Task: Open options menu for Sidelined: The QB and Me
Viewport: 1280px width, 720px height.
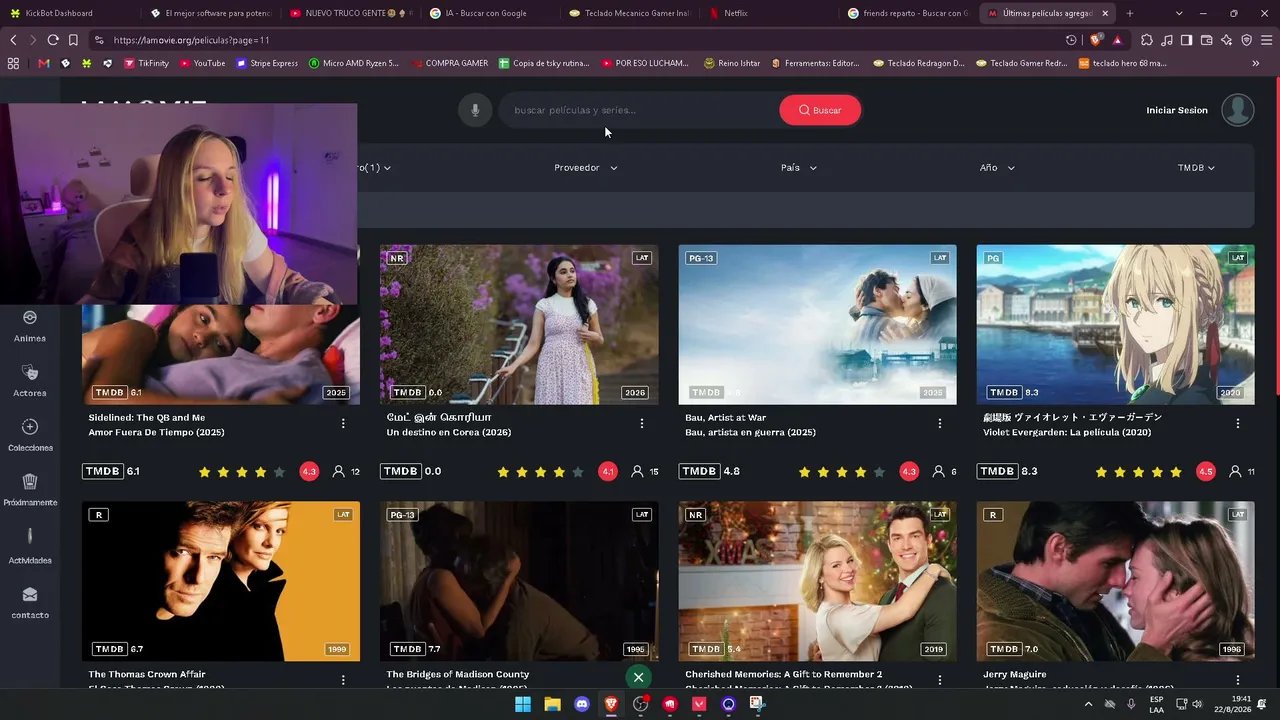Action: tap(343, 424)
